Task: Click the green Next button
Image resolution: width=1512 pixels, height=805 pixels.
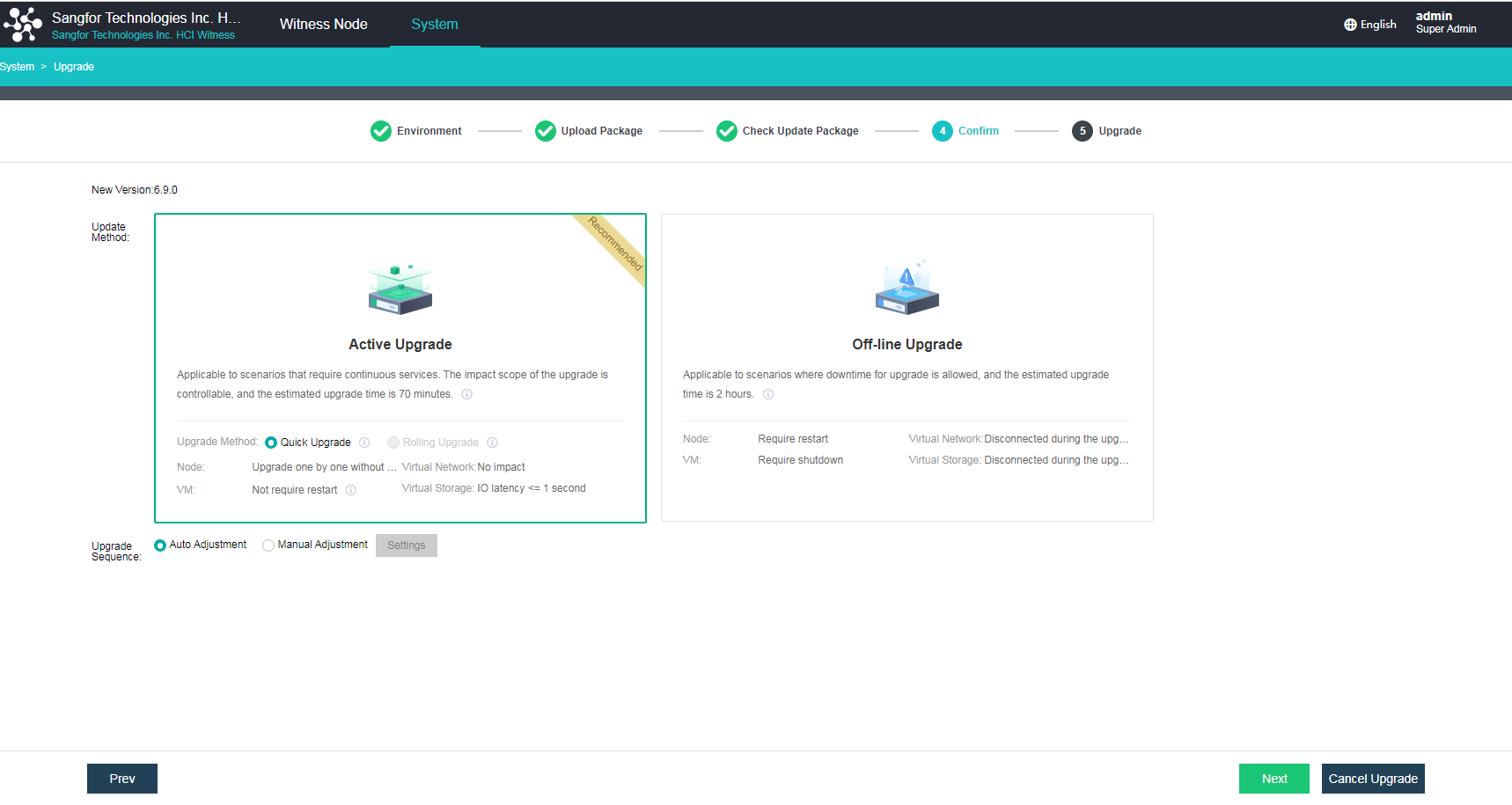Action: point(1273,779)
